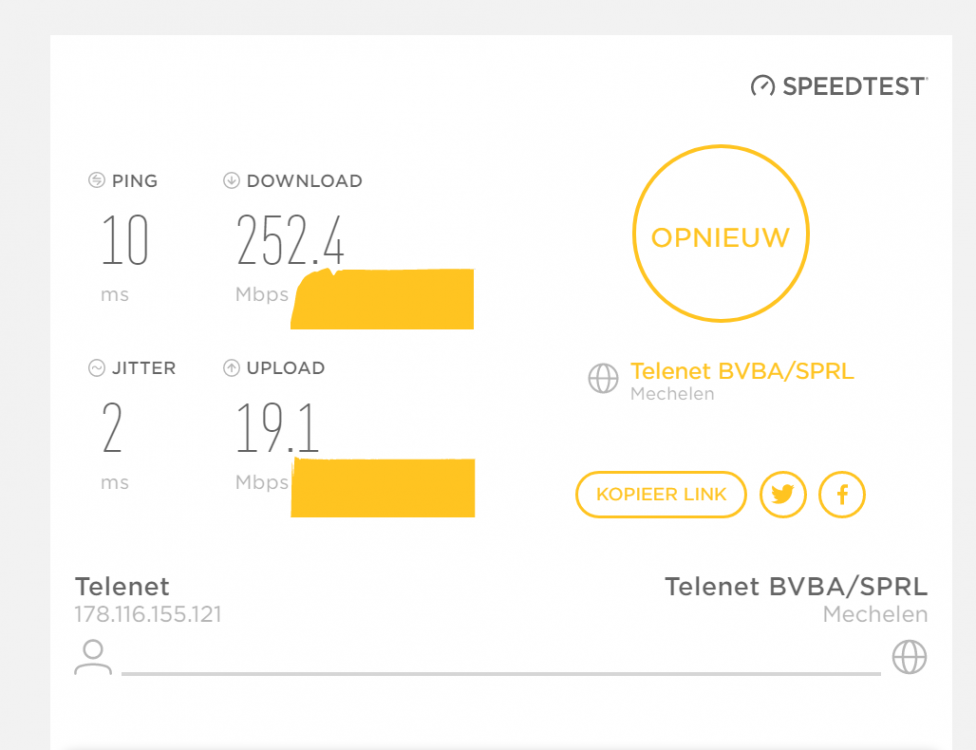Click the download arrow icon
The image size is (976, 750).
point(231,181)
